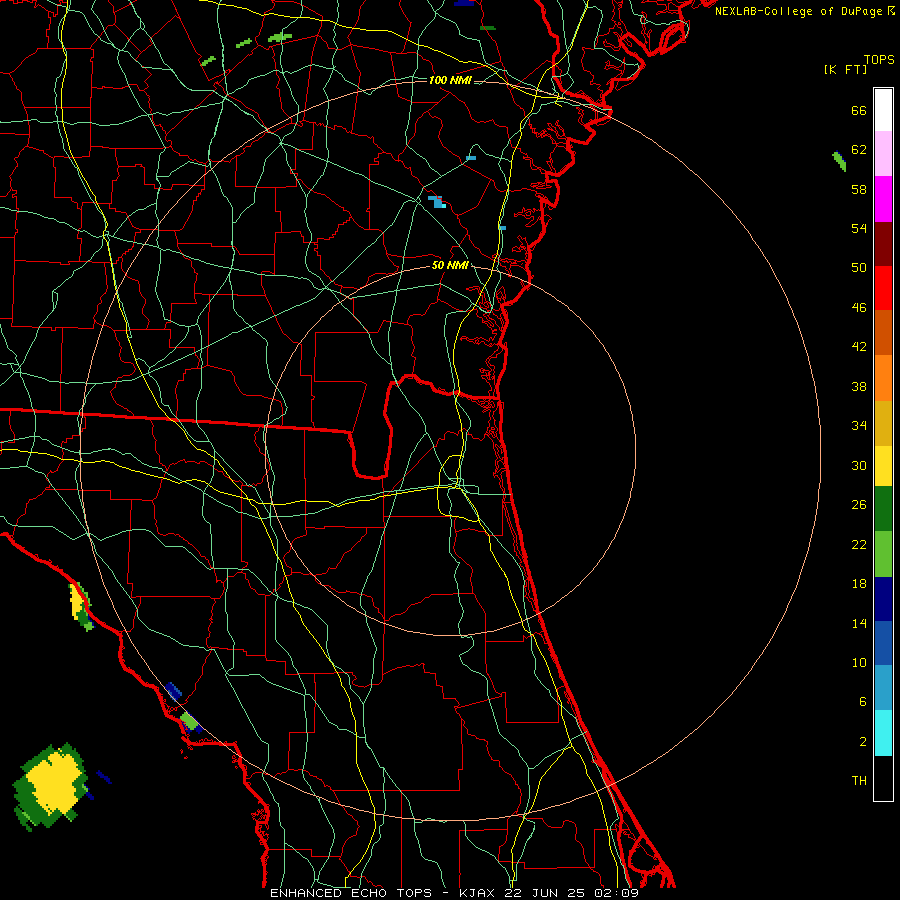Click the "TOPS" legend title
This screenshot has width=900, height=900.
coord(879,60)
